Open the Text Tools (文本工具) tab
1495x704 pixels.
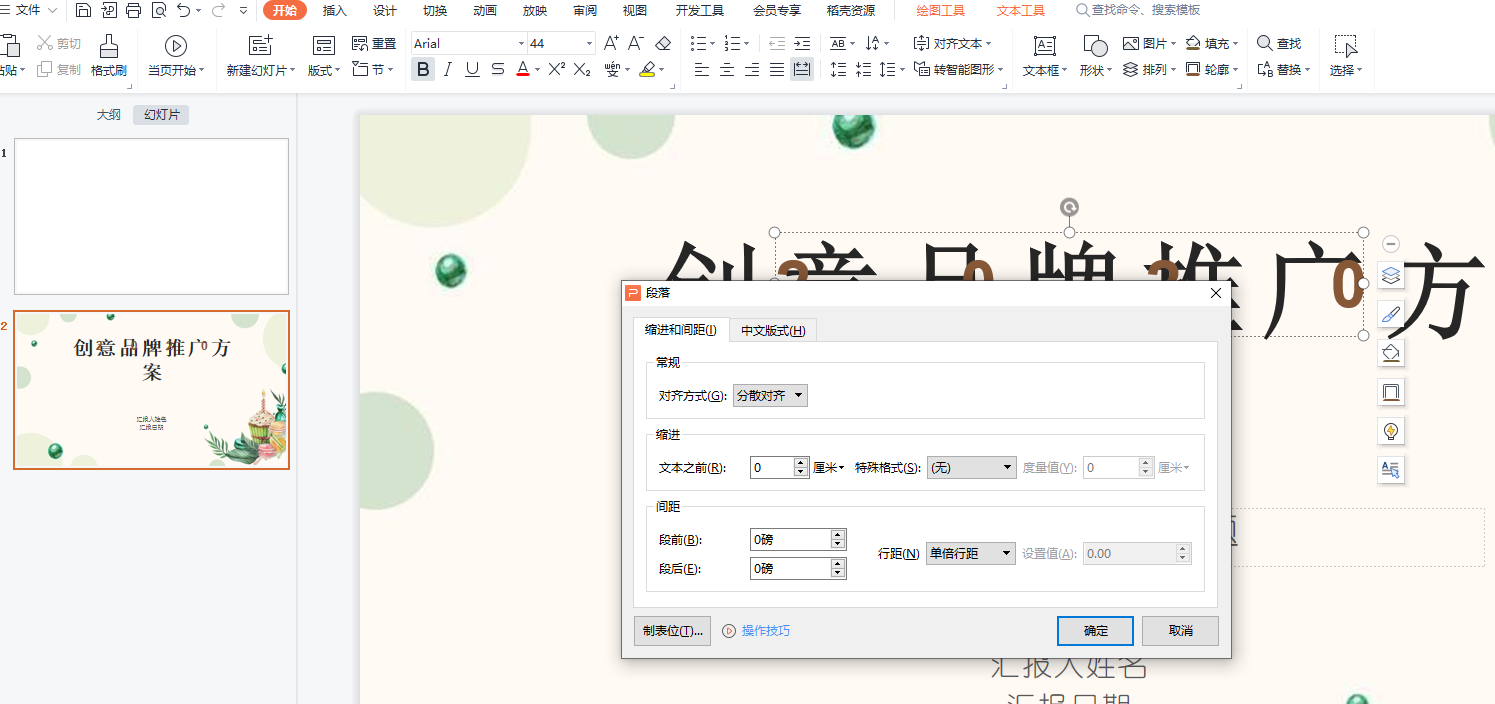(x=1020, y=11)
